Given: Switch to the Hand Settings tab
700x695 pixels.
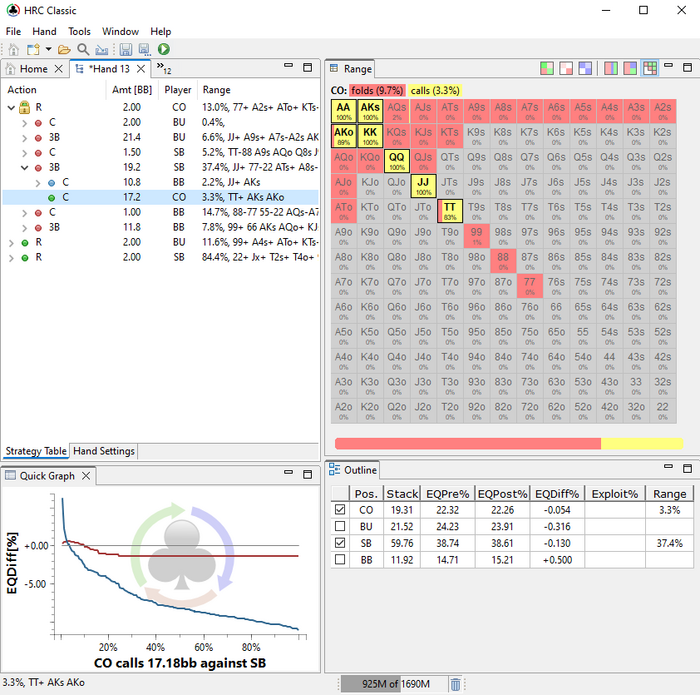Looking at the screenshot, I should point(104,451).
